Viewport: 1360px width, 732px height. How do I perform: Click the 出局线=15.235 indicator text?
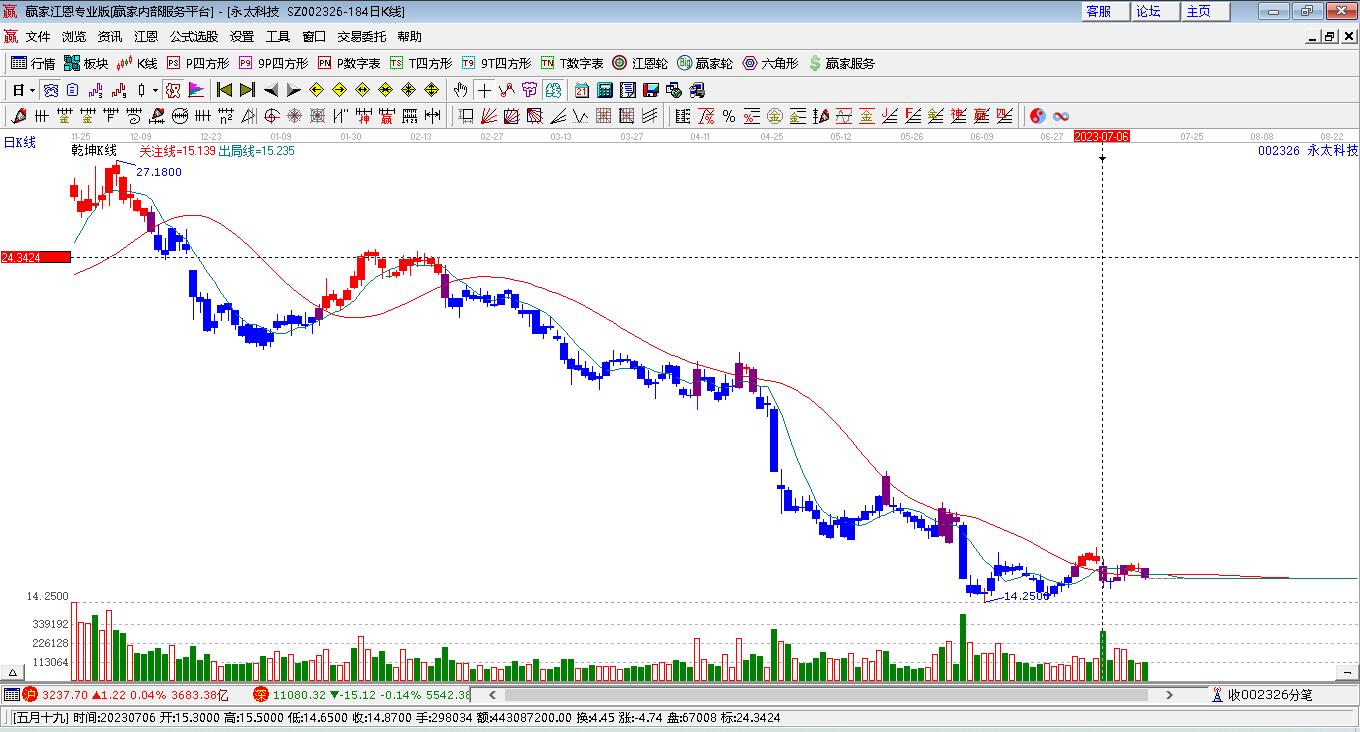coord(257,151)
